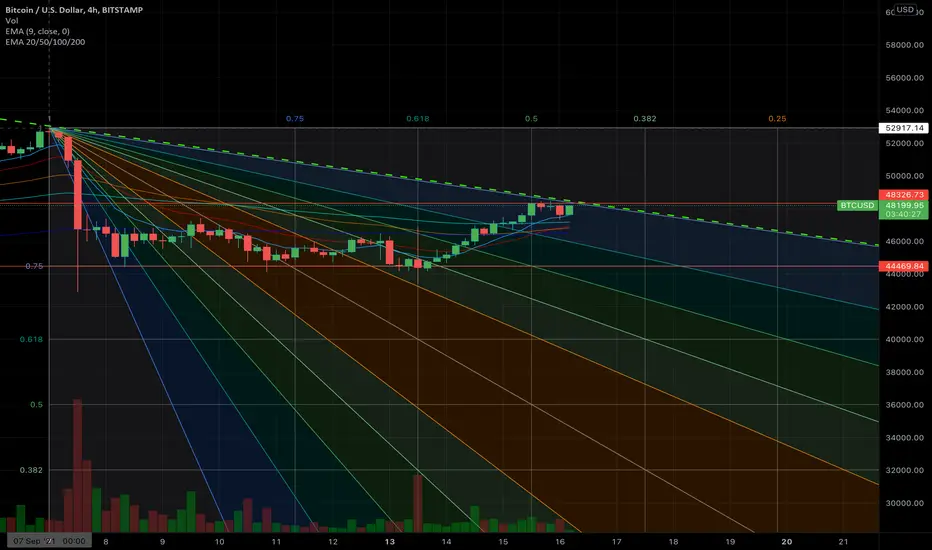Click the BTCUSD symbol label
The width and height of the screenshot is (932, 550).
pyautogui.click(x=857, y=205)
